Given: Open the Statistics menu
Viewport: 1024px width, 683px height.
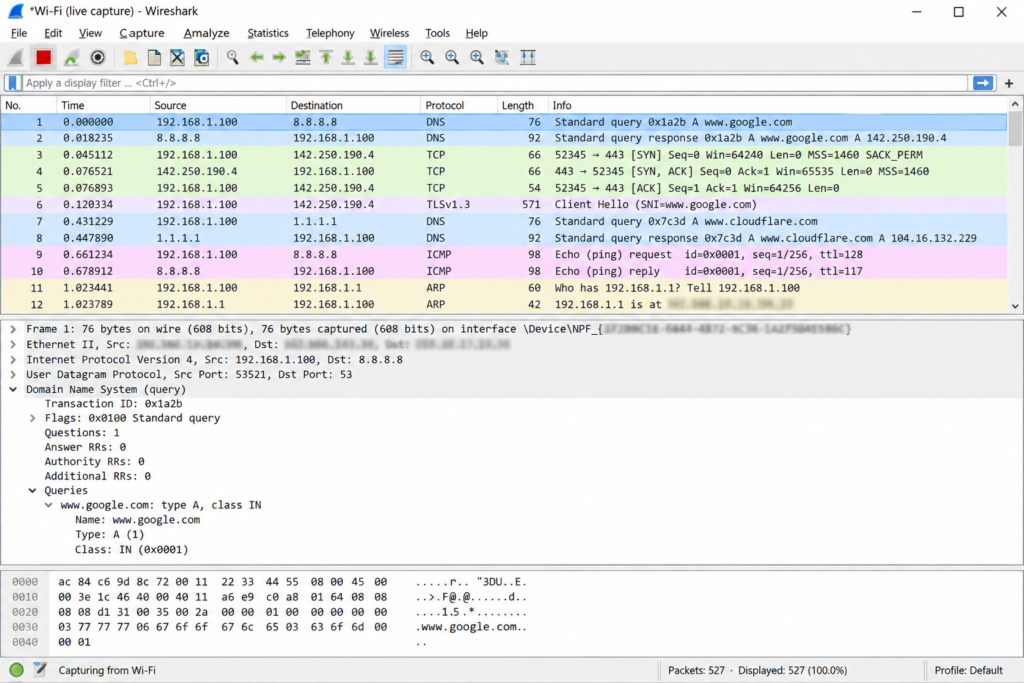Looking at the screenshot, I should [268, 33].
